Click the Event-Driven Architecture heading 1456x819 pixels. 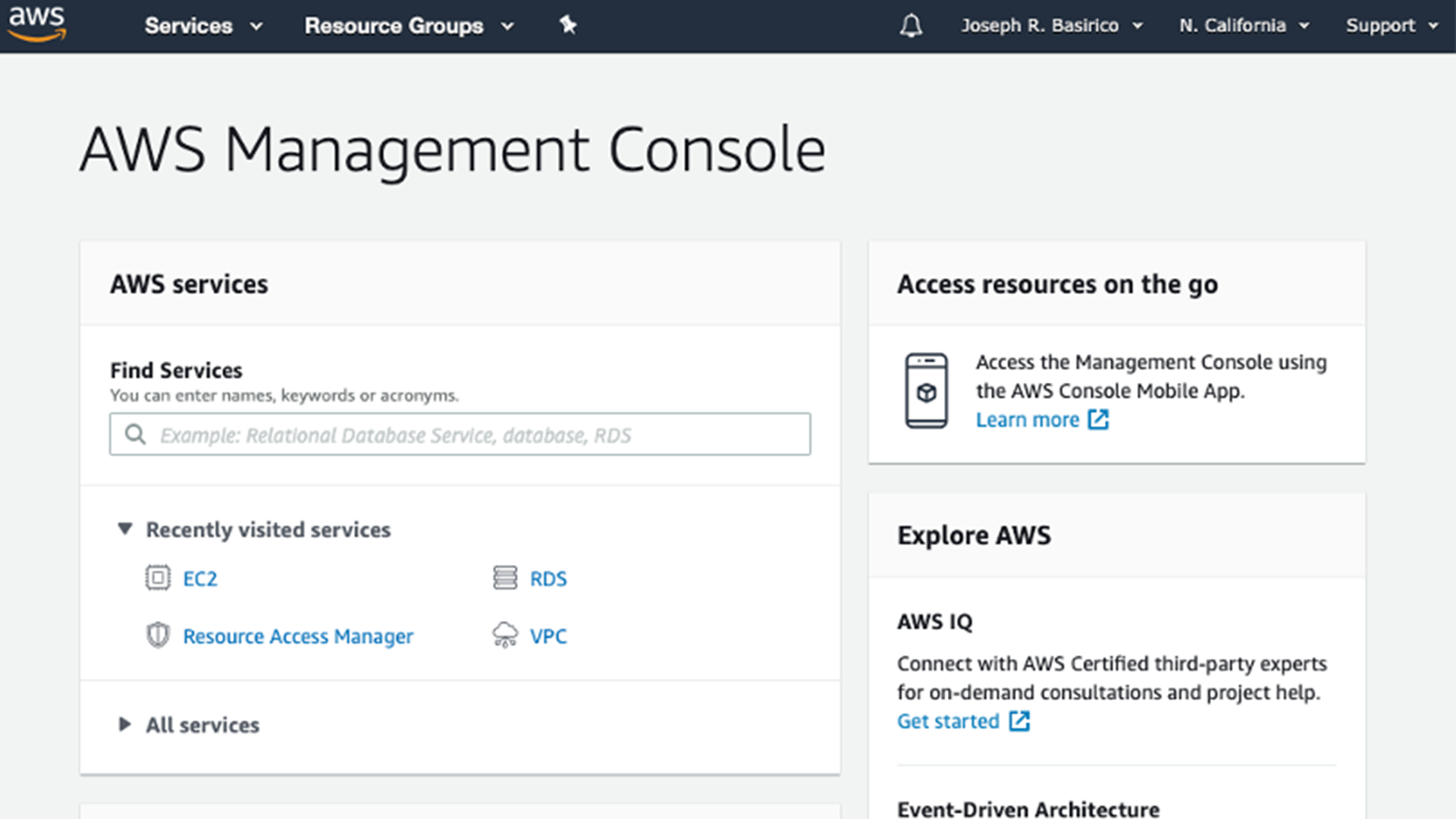pos(1028,808)
